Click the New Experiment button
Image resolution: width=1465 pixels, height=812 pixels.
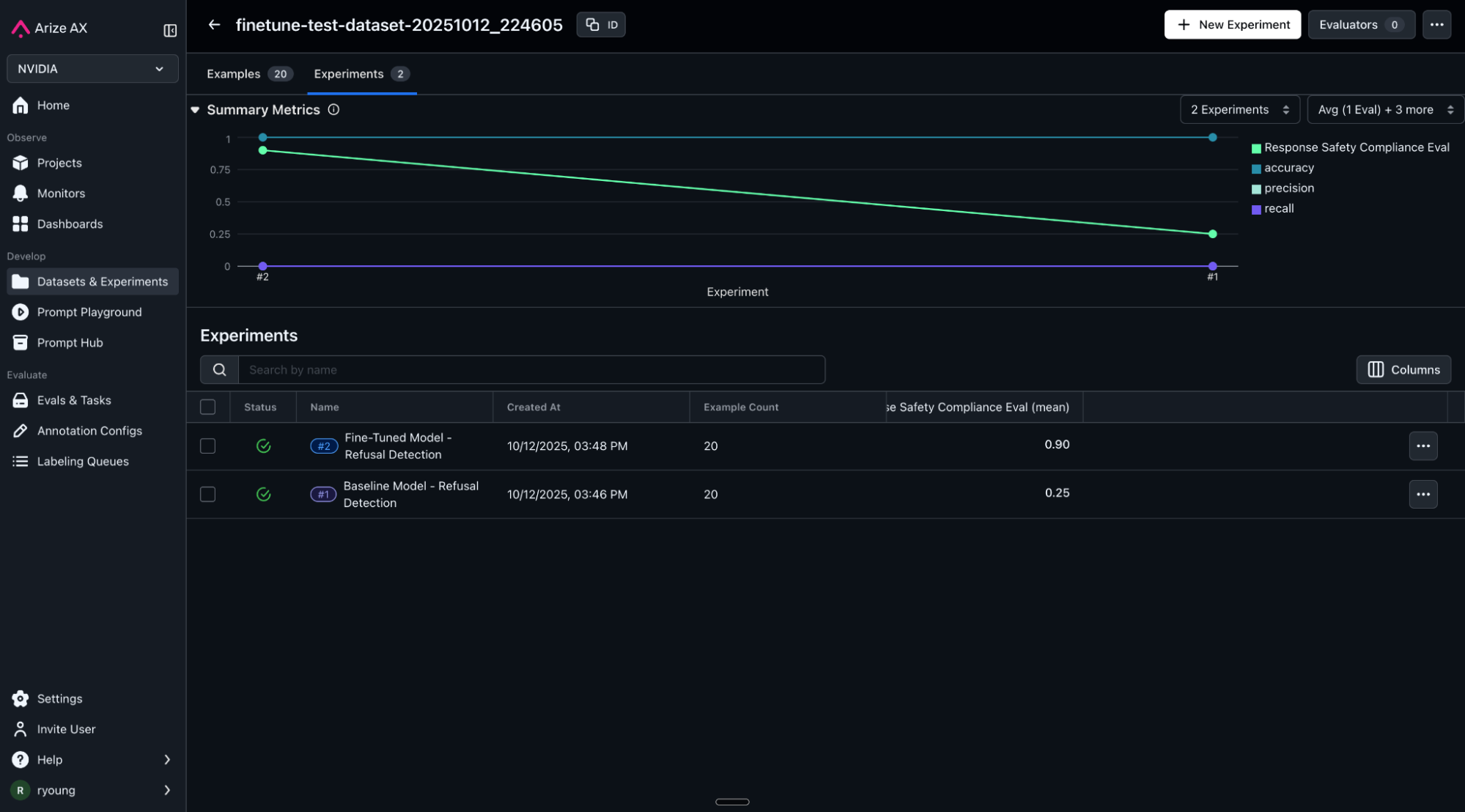tap(1232, 25)
